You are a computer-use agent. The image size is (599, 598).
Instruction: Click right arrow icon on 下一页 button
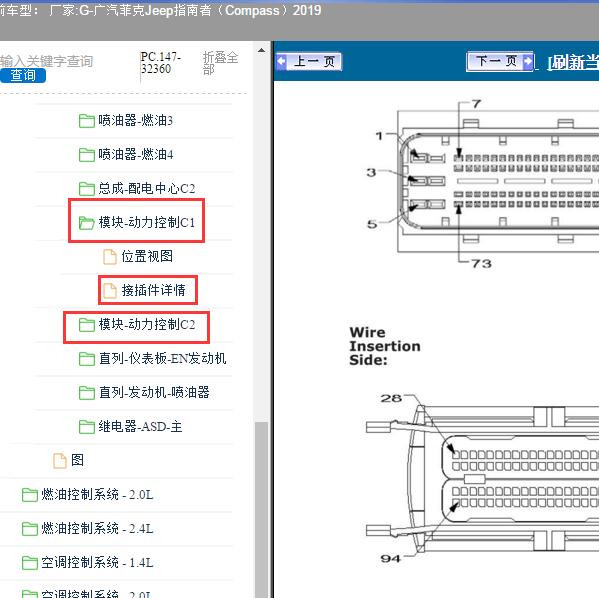(x=528, y=61)
